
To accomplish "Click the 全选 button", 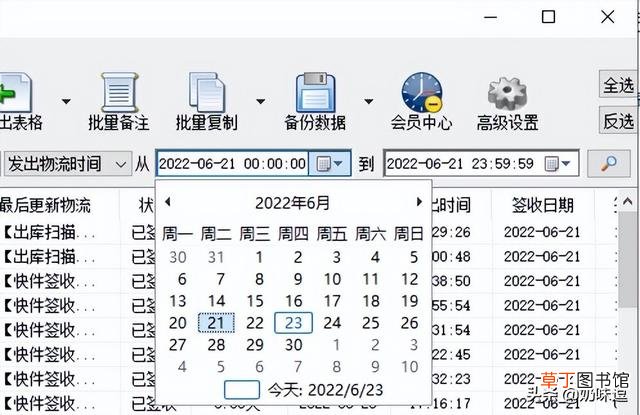I will [x=618, y=85].
